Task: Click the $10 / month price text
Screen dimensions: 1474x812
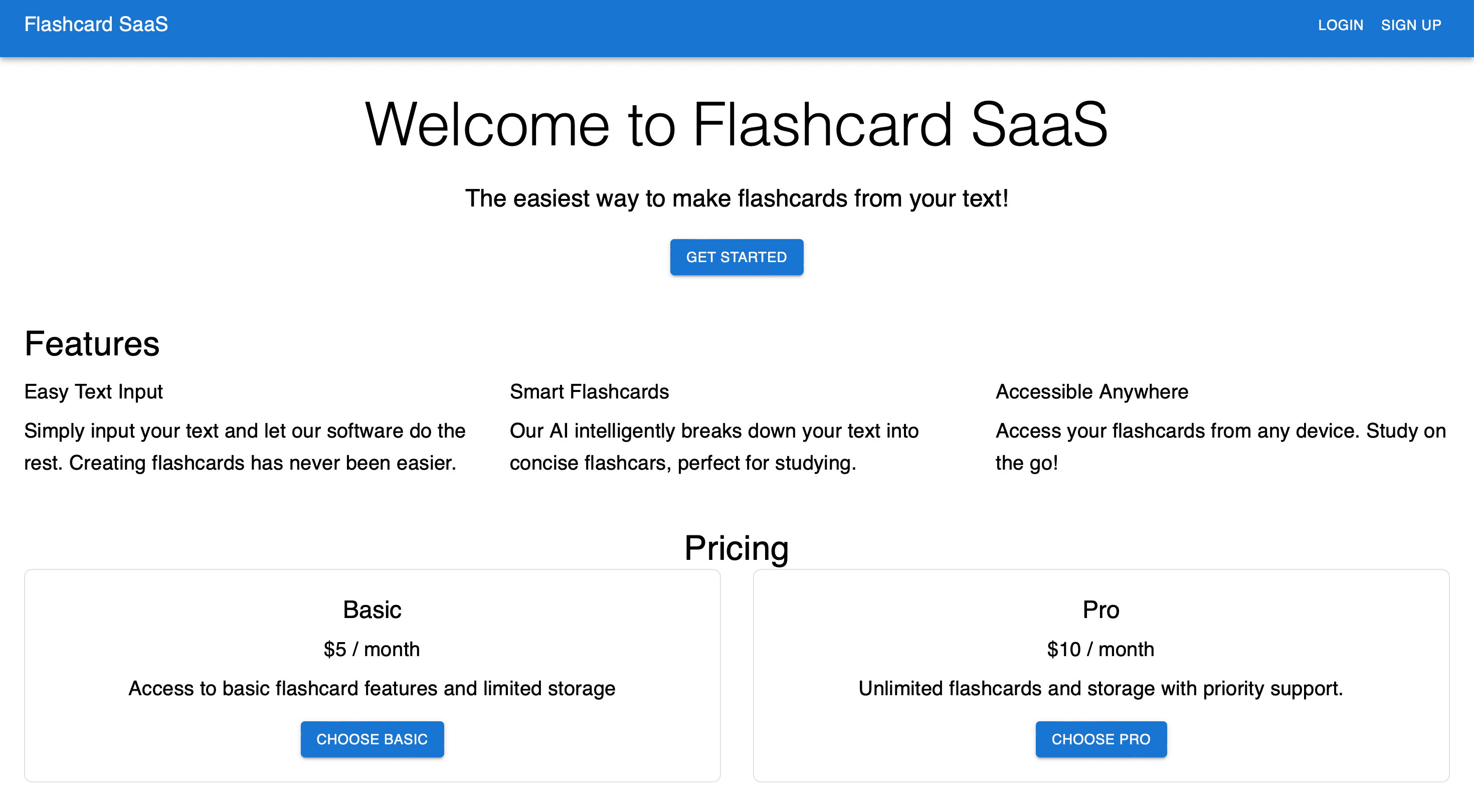Action: pyautogui.click(x=1100, y=650)
